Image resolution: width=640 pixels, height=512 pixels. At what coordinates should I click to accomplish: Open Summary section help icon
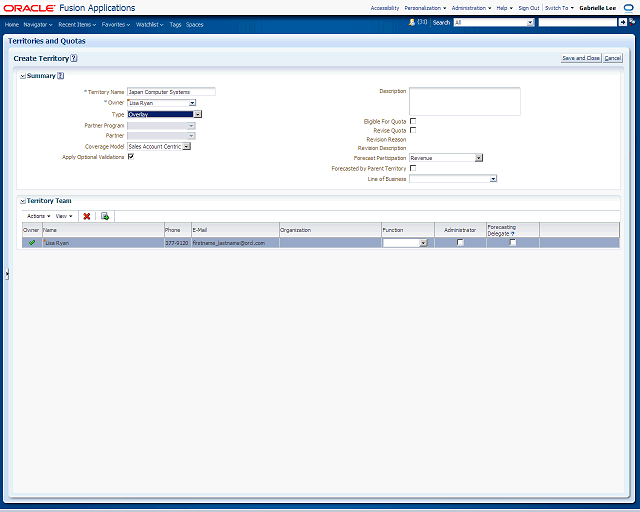click(x=60, y=76)
